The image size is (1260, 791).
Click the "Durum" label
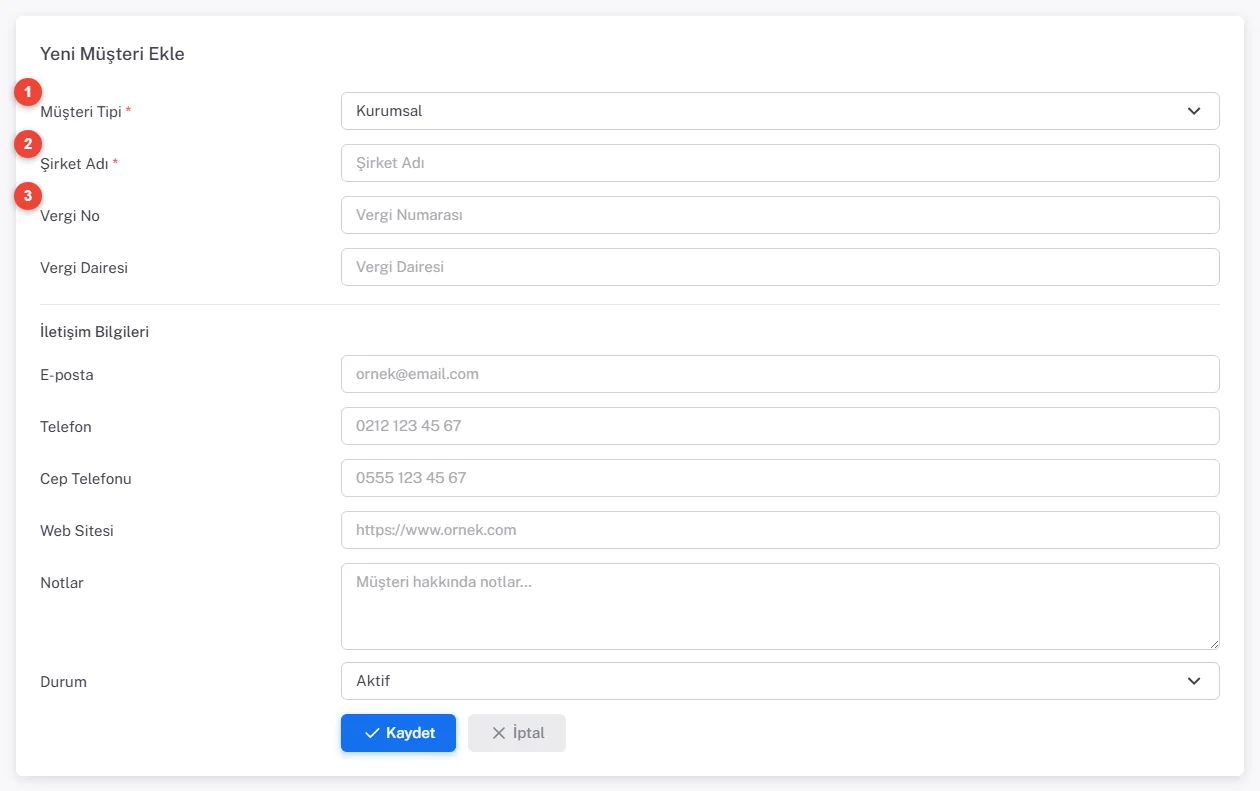(x=63, y=682)
